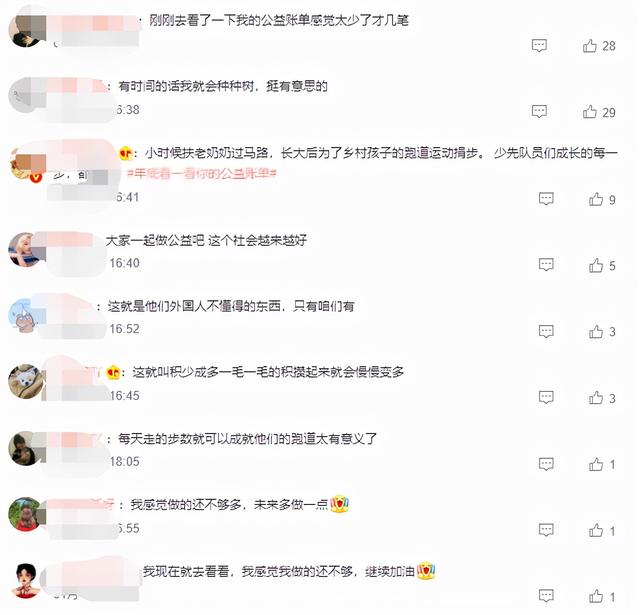The width and height of the screenshot is (640, 615).
Task: Reply to the 公益账单感觉太少了 comment
Action: click(x=539, y=45)
